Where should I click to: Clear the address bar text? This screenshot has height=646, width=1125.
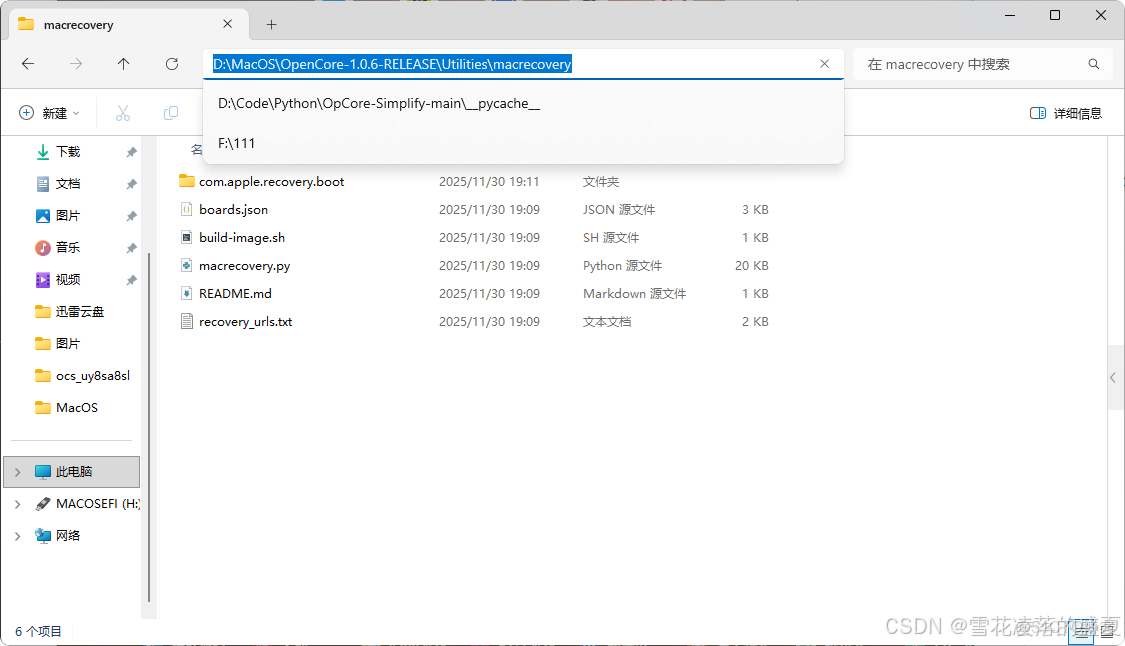[824, 64]
